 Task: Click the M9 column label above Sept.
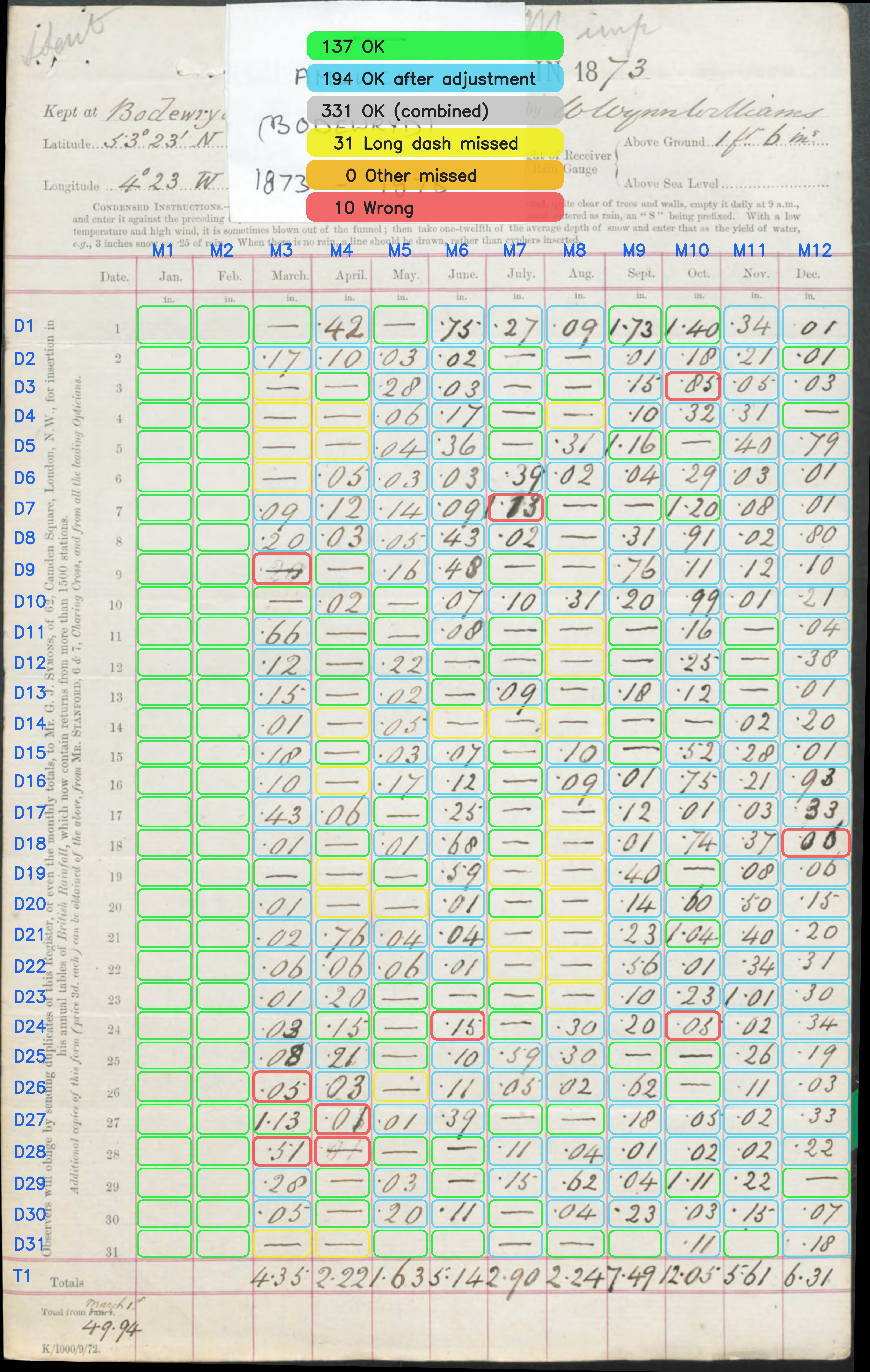[x=634, y=250]
